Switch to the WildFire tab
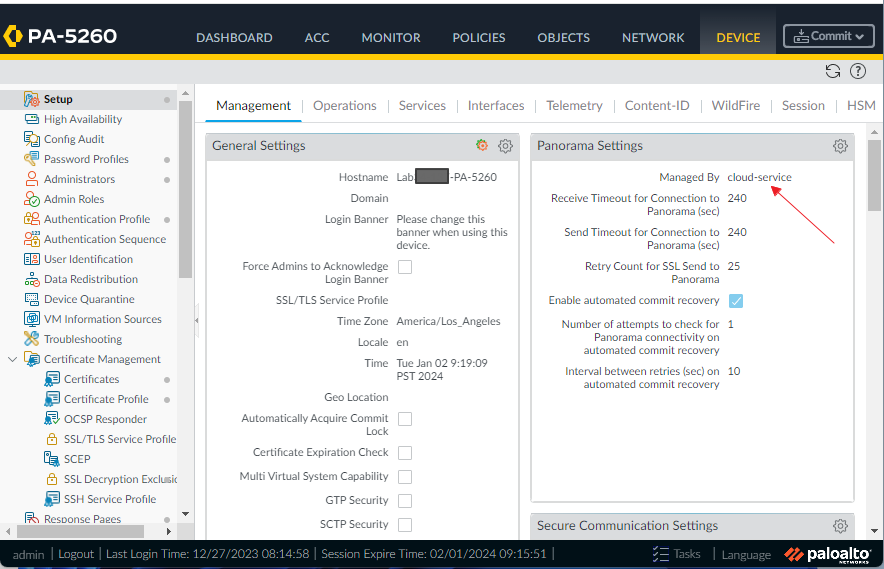The height and width of the screenshot is (569, 884). [735, 105]
